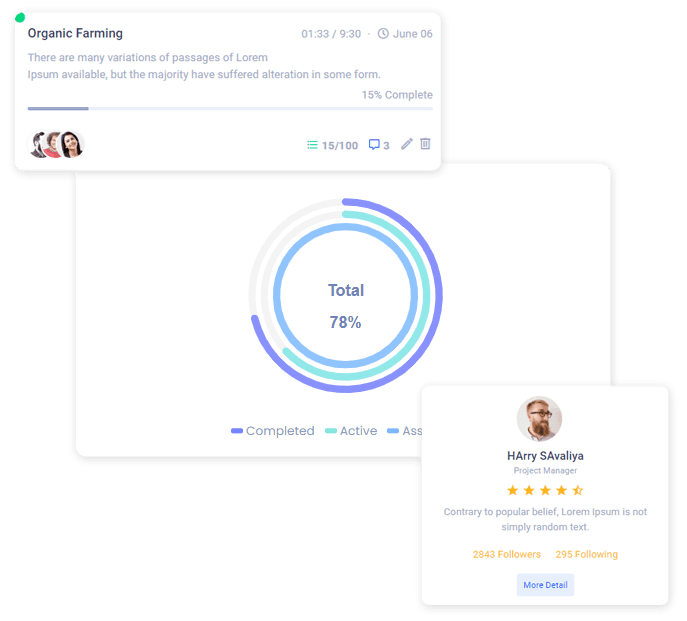Click the first star in rating
687x621 pixels.
click(513, 490)
